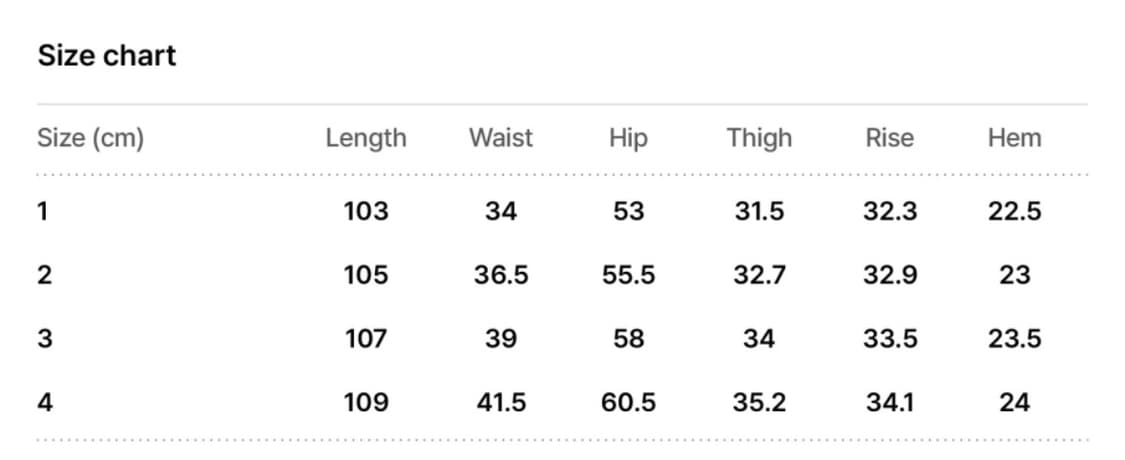Select size 2 row label
The width and height of the screenshot is (1125, 460).
coord(44,275)
